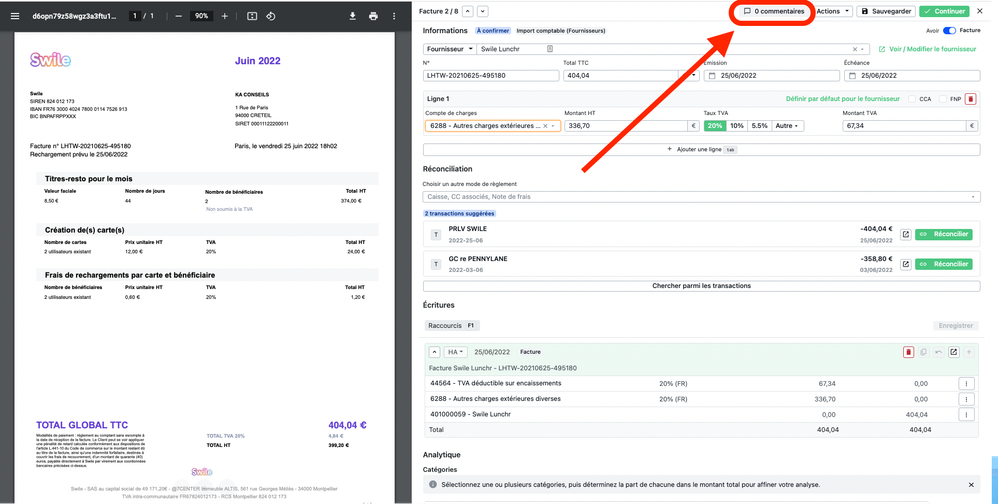Open Voir / Modifier le fournisseur link
The height and width of the screenshot is (504, 998).
coord(926,48)
